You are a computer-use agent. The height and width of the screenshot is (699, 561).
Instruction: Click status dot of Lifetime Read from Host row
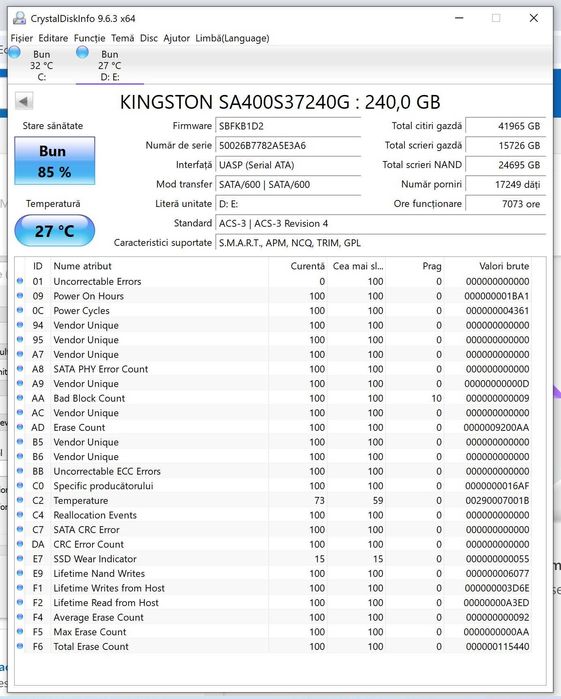point(20,602)
